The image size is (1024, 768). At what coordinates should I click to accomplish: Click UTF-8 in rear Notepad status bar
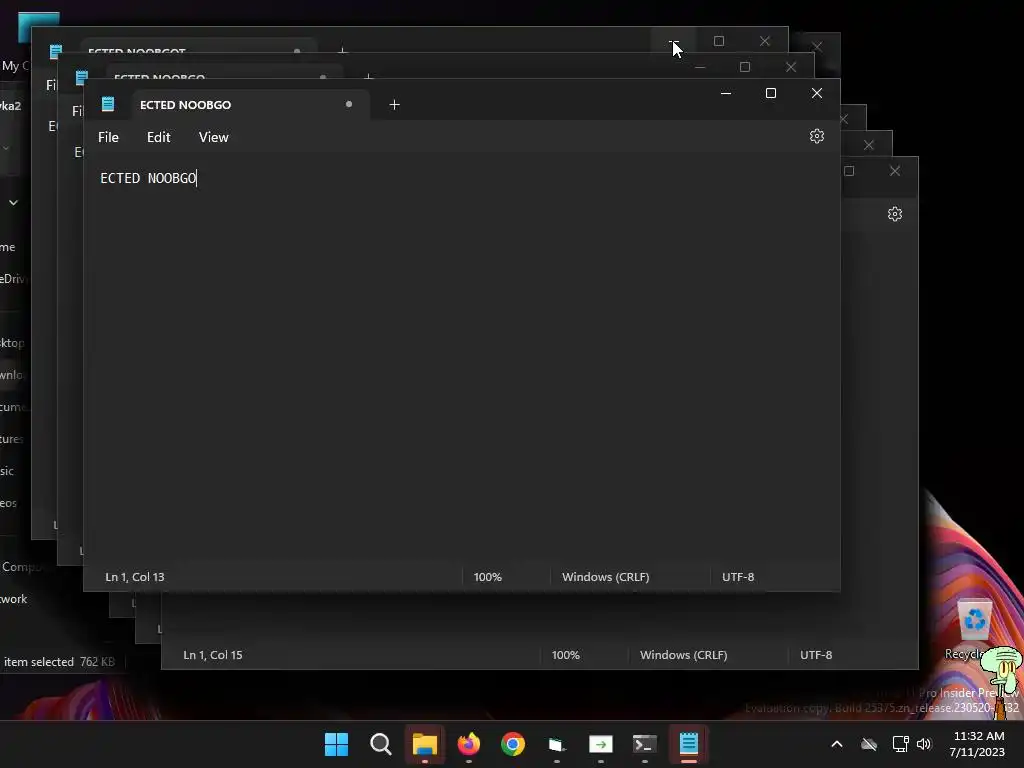816,654
